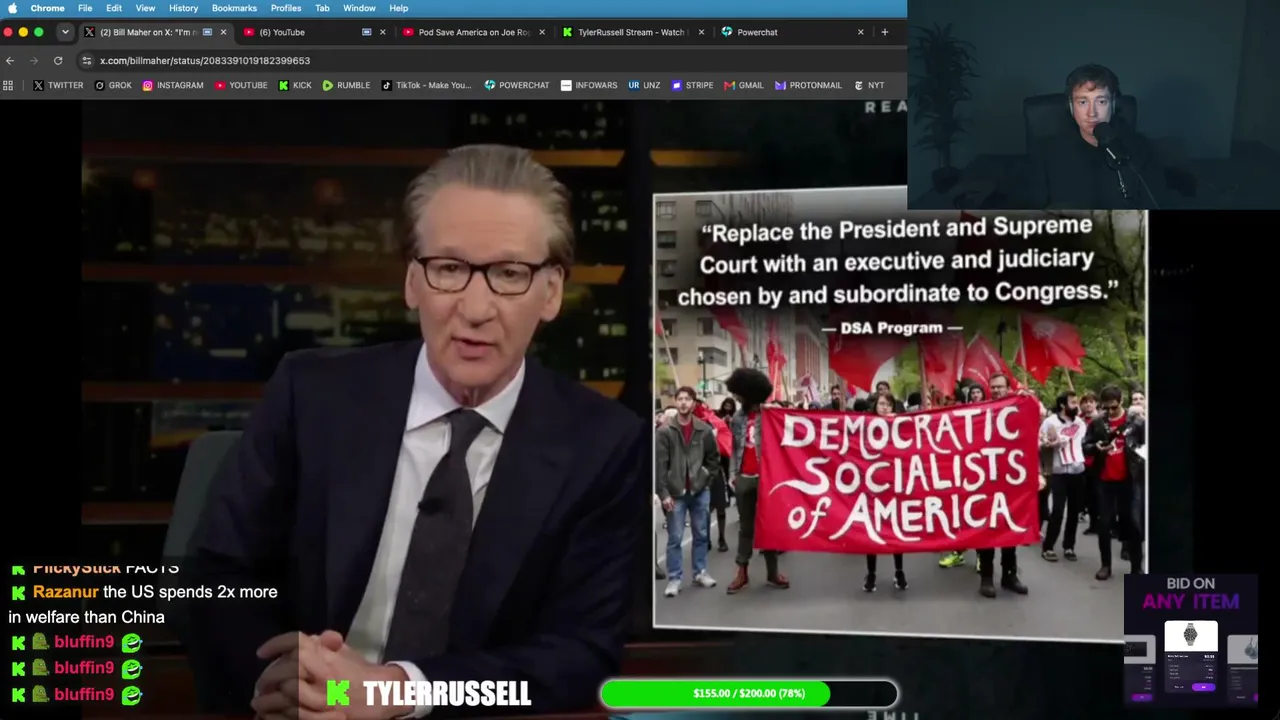Focus the address bar URL field
This screenshot has width=1280, height=720.
click(x=490, y=60)
